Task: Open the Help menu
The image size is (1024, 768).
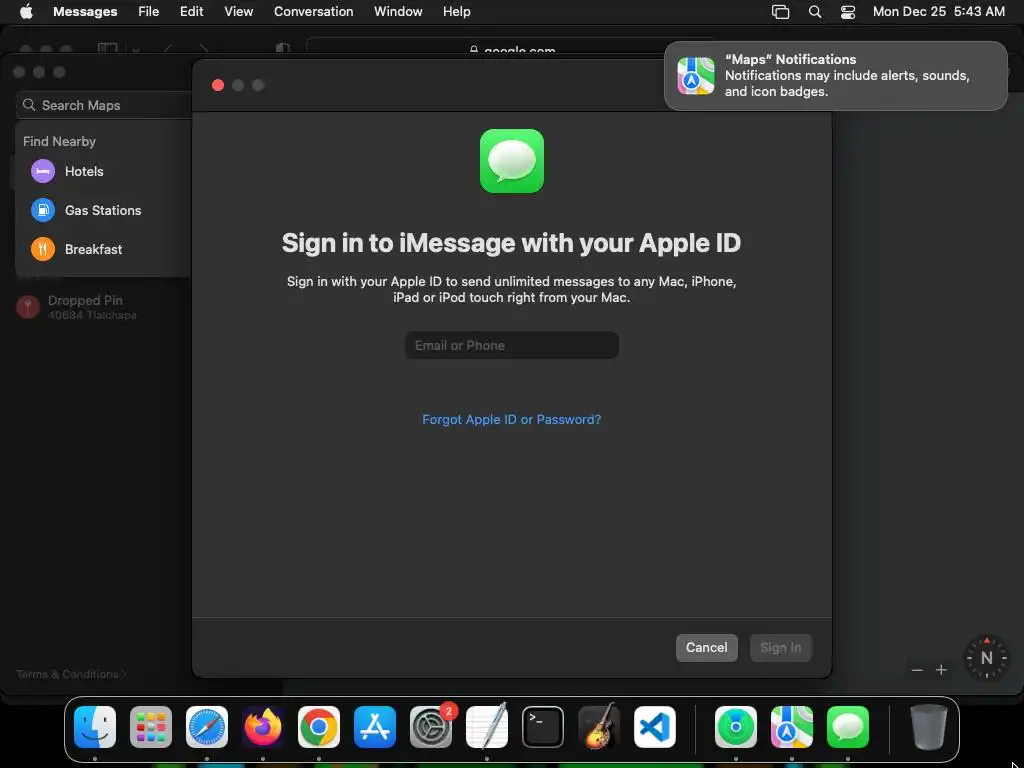Action: coord(456,12)
